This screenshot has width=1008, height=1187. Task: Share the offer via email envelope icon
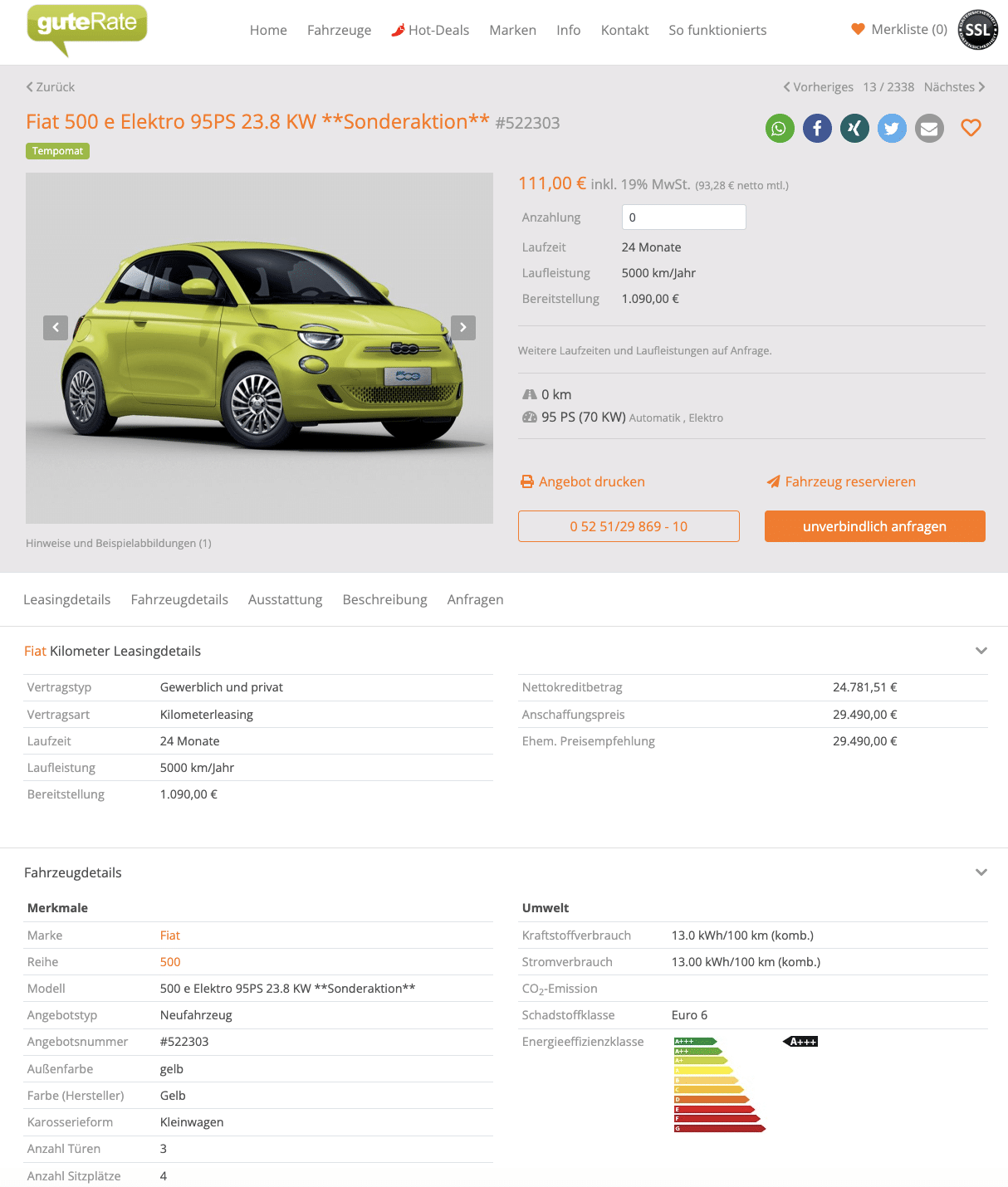click(929, 129)
